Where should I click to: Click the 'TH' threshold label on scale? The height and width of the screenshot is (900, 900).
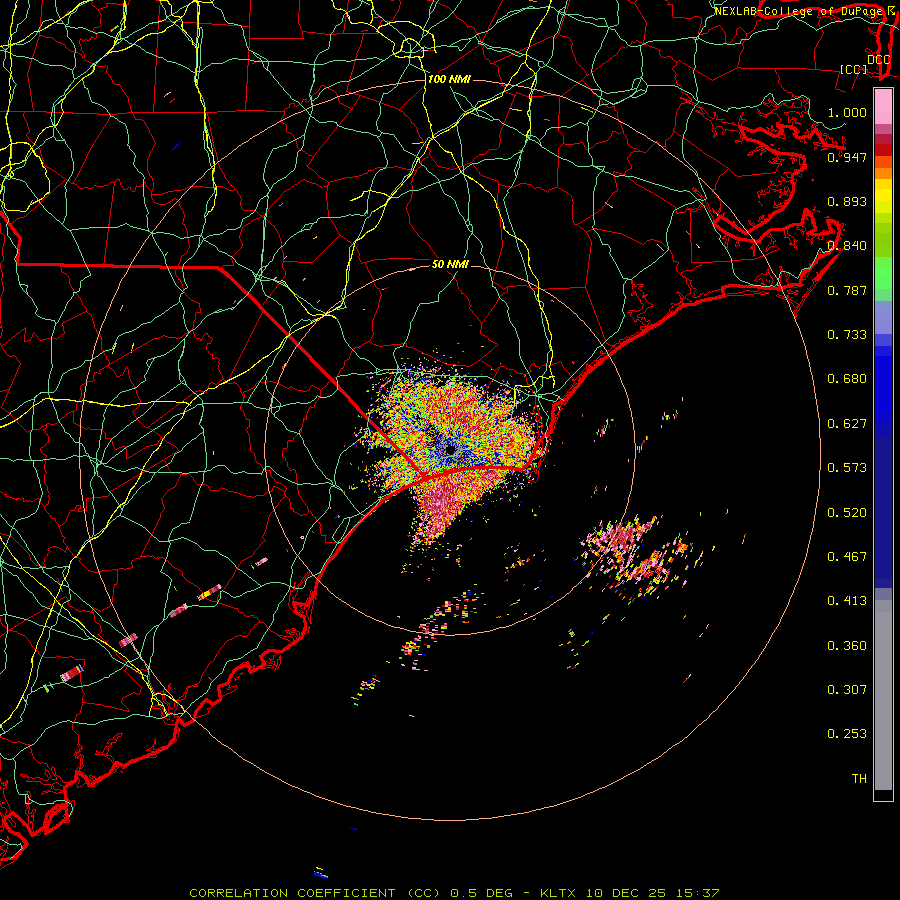[859, 779]
